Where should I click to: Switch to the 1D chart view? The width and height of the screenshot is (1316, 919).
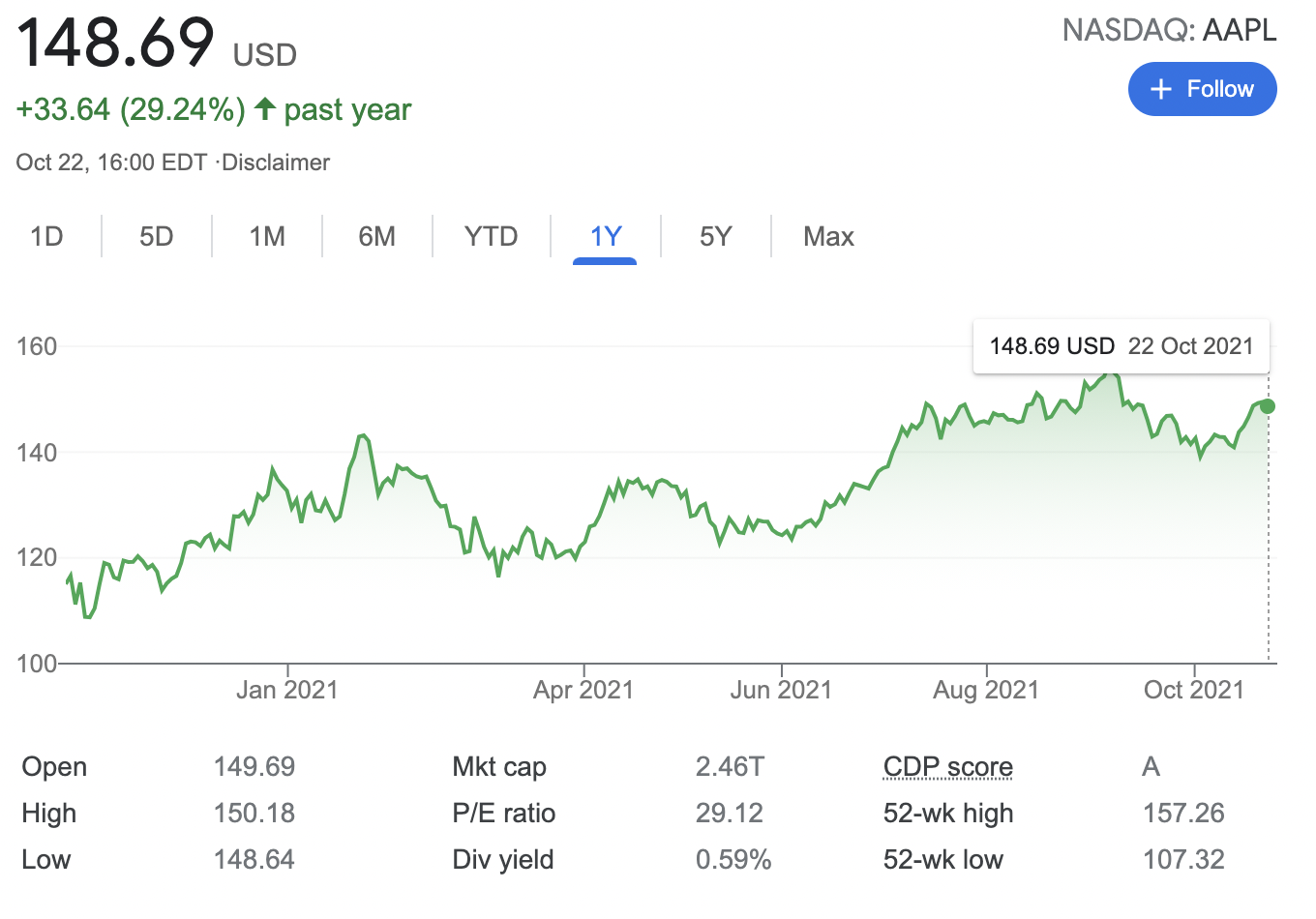tap(46, 235)
